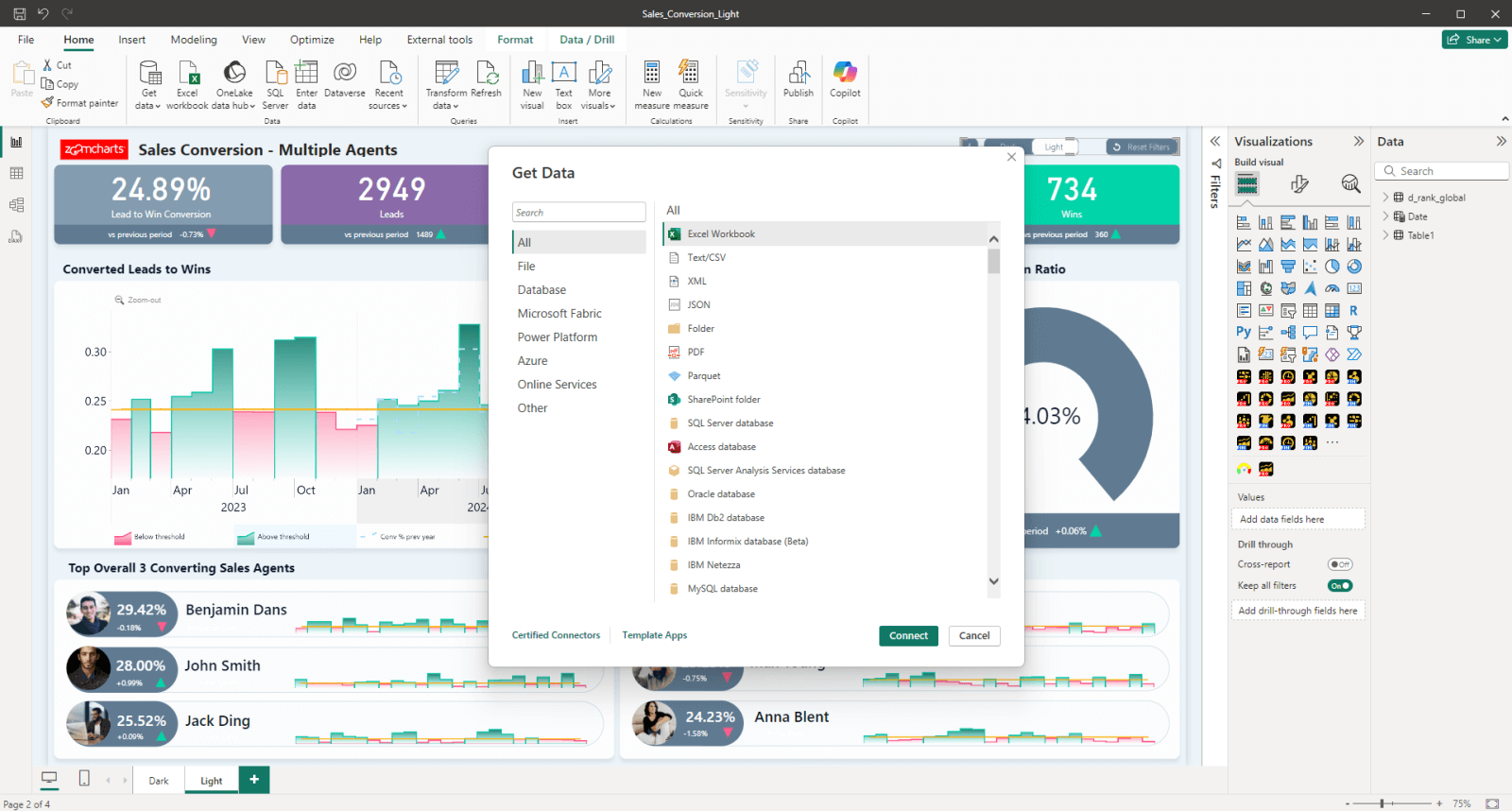Select the Analytics magnifier icon

(x=1351, y=183)
